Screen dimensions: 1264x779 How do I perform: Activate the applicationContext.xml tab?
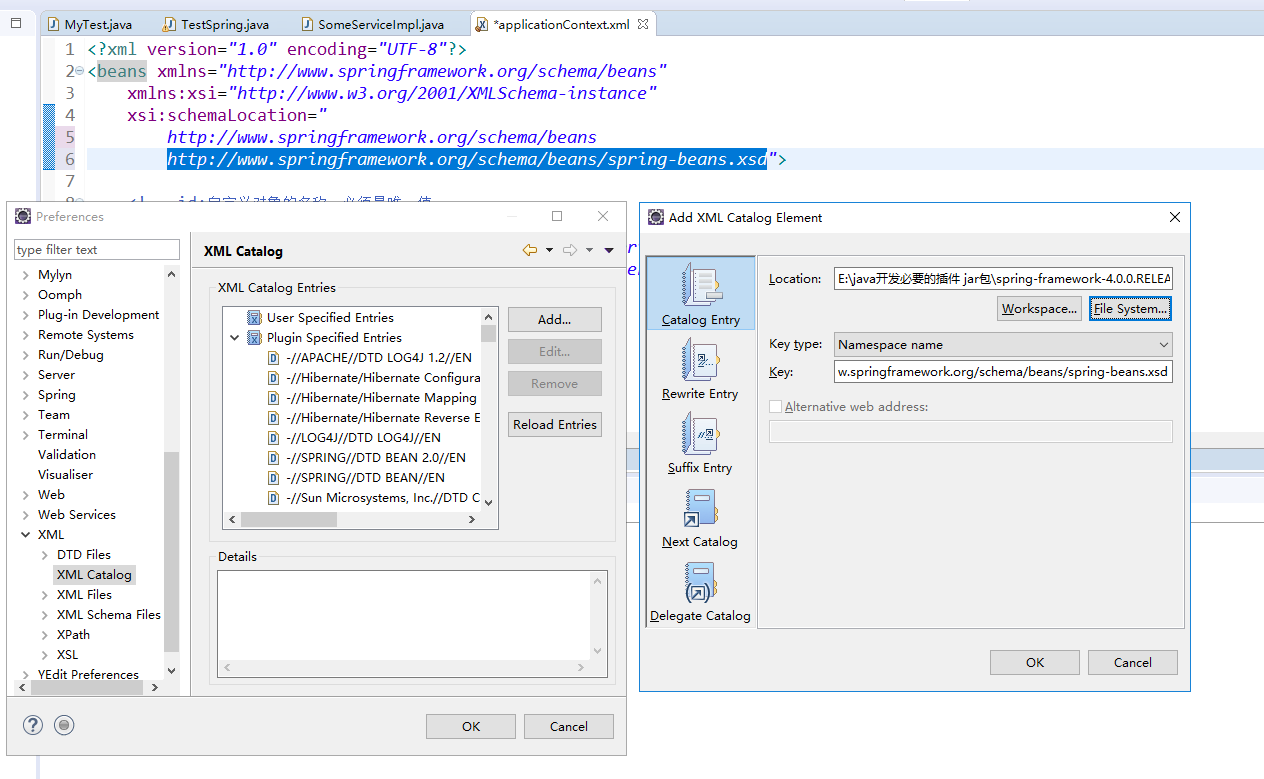point(561,24)
